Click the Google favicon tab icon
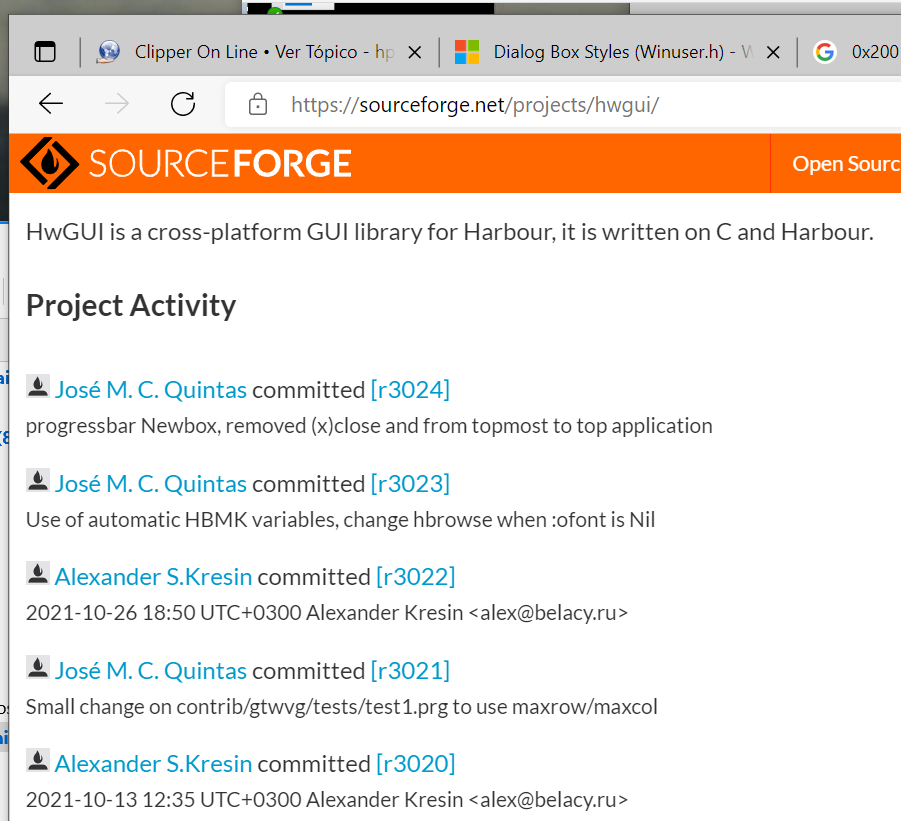The height and width of the screenshot is (821, 901). pos(824,52)
